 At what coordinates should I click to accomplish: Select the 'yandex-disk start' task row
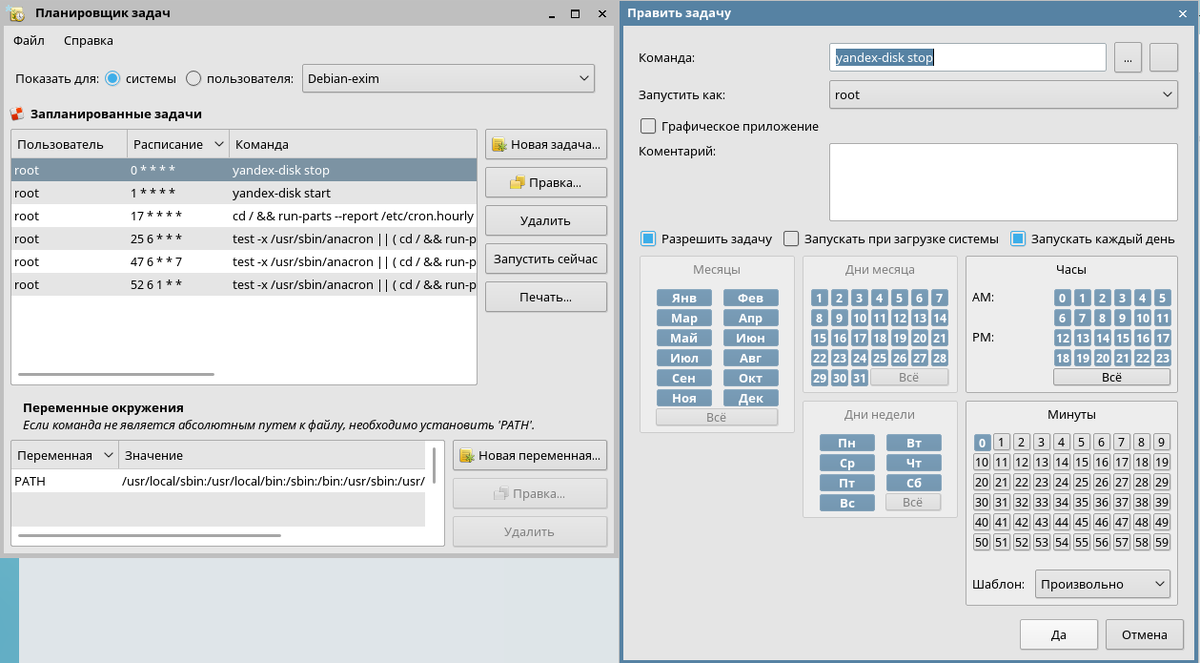pyautogui.click(x=244, y=193)
